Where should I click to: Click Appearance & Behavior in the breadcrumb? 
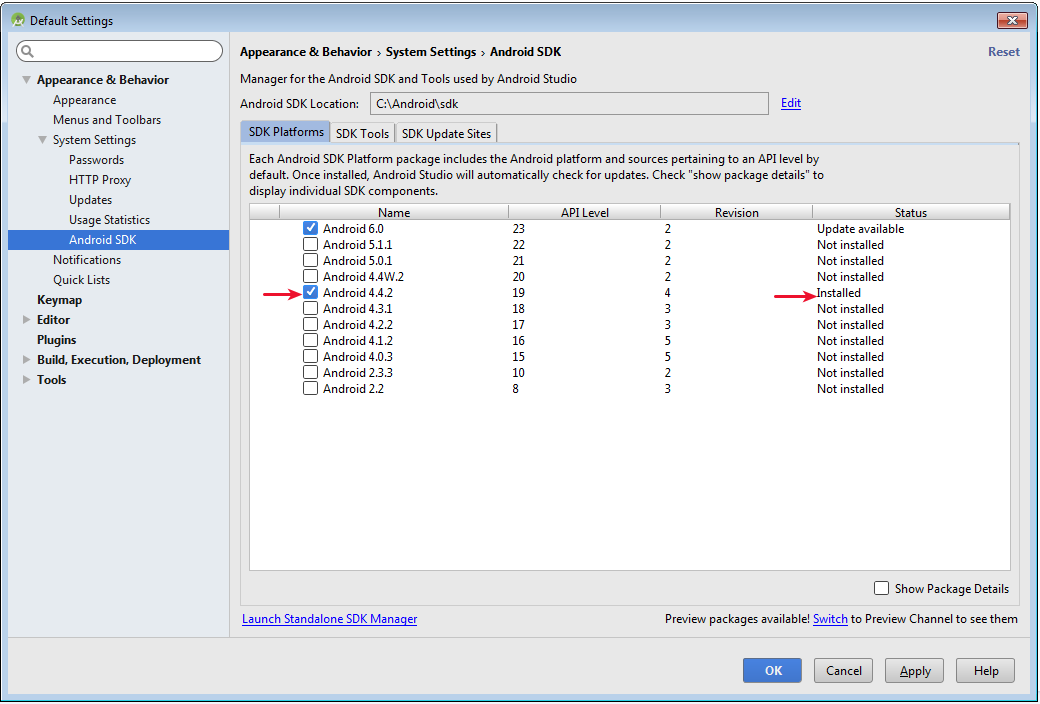pyautogui.click(x=306, y=52)
